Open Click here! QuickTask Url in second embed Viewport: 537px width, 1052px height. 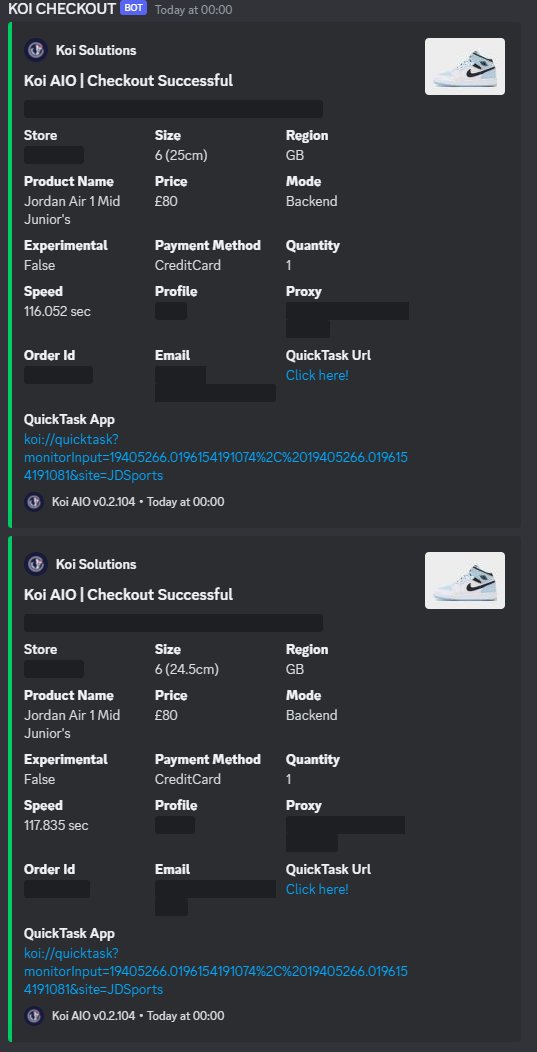point(318,889)
